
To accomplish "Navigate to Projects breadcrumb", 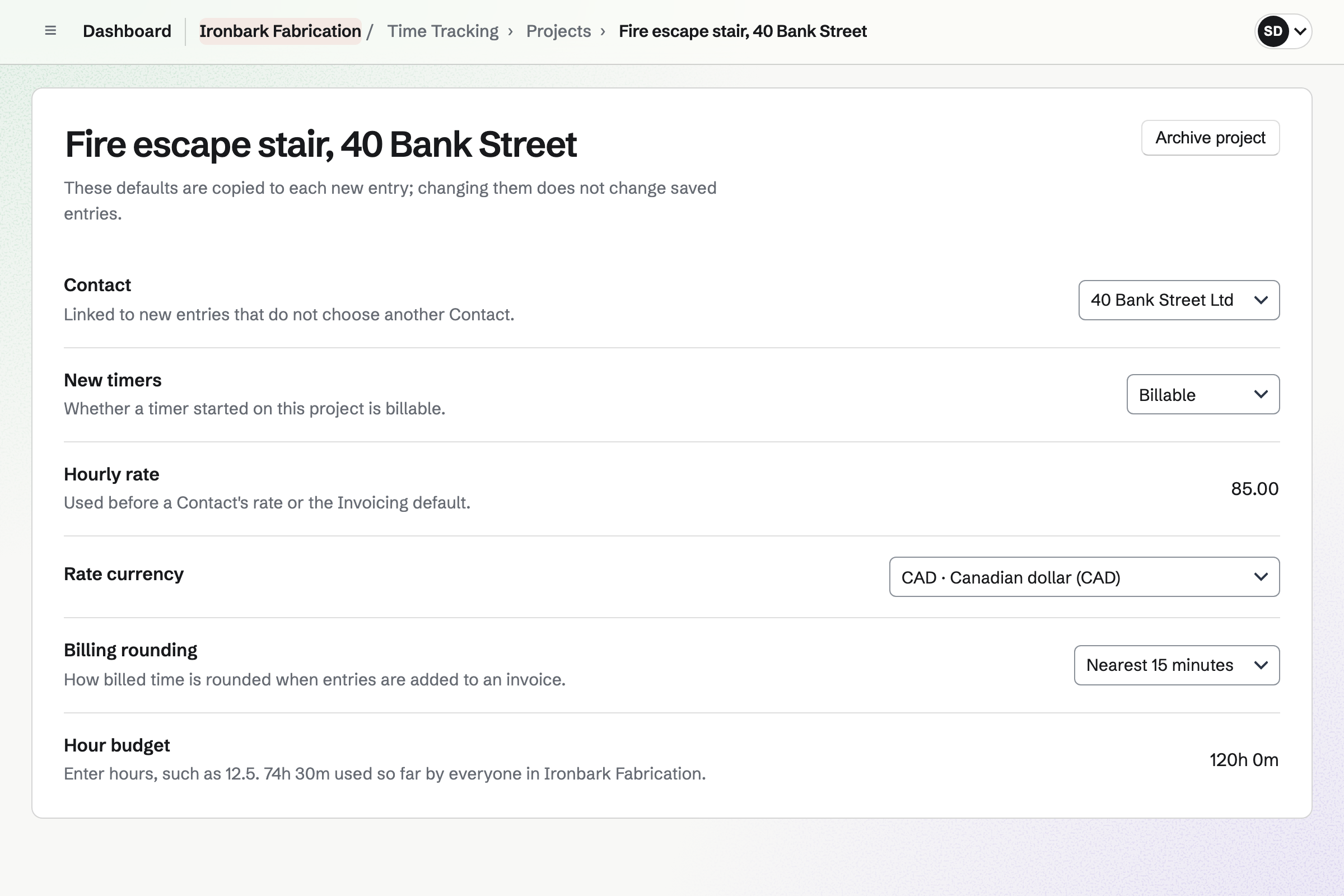I will 558,31.
